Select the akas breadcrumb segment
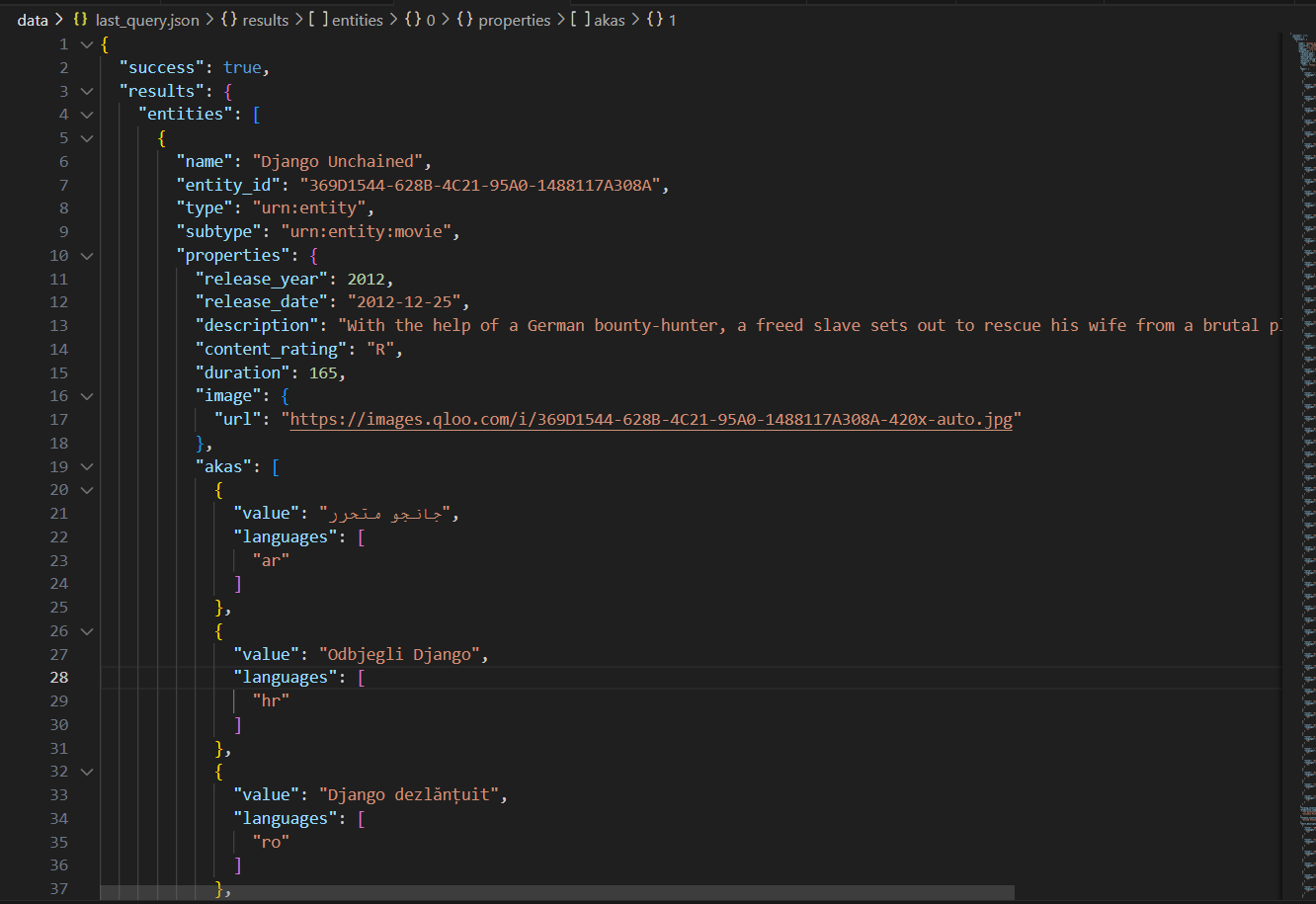Screen dimensions: 1316x904 pyautogui.click(x=610, y=20)
